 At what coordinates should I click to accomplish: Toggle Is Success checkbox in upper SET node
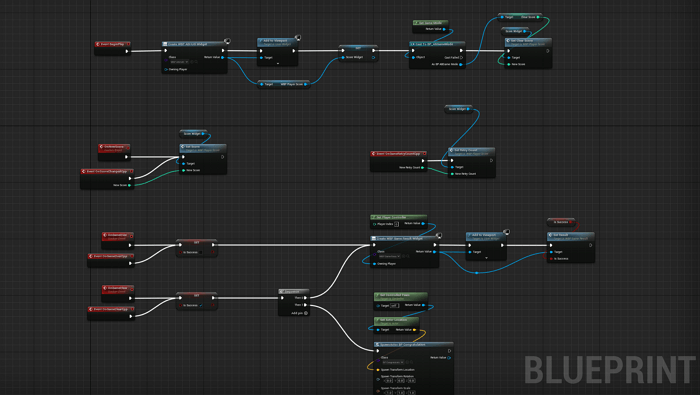[200, 253]
